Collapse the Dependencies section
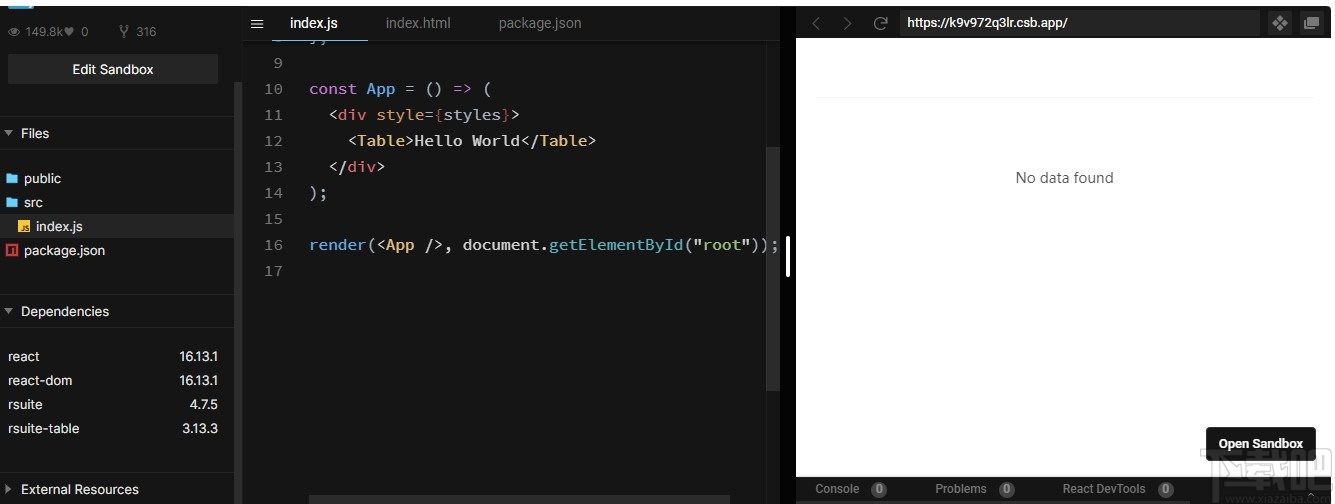The width and height of the screenshot is (1335, 504). tap(9, 311)
